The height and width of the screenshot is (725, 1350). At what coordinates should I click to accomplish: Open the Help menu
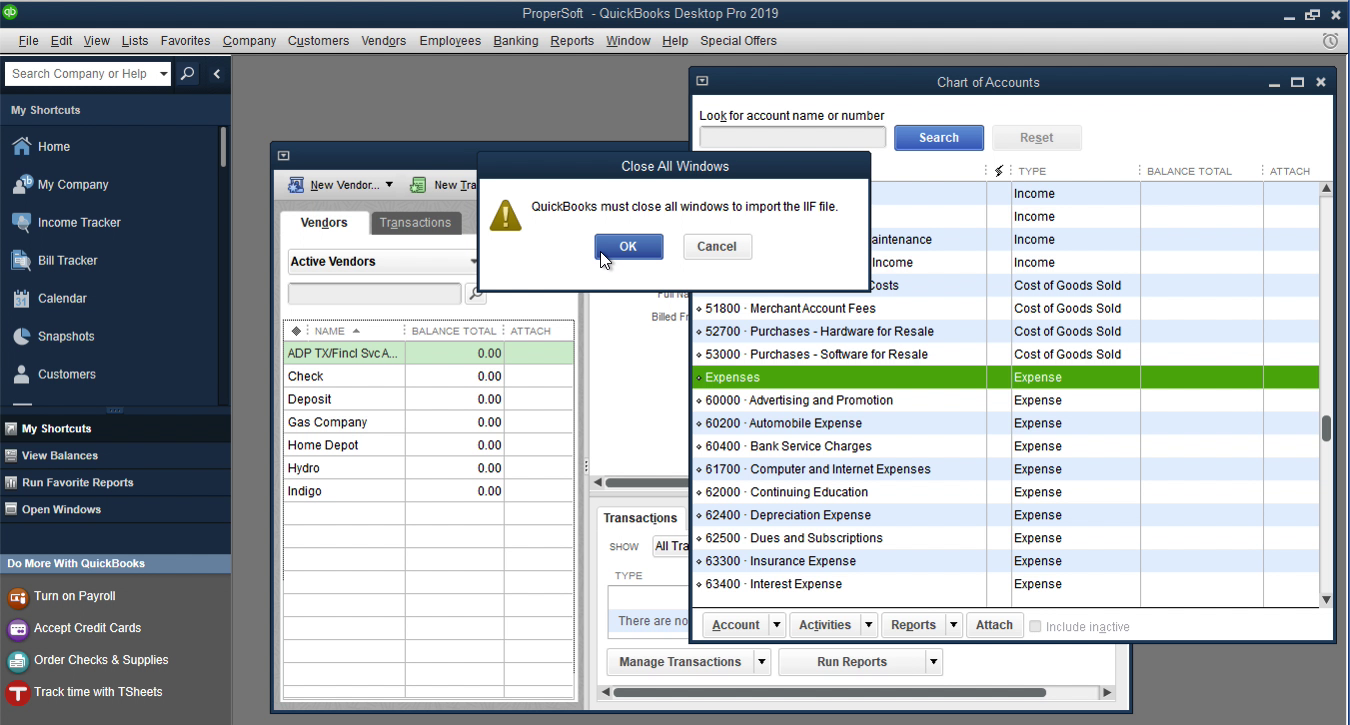pyautogui.click(x=675, y=41)
